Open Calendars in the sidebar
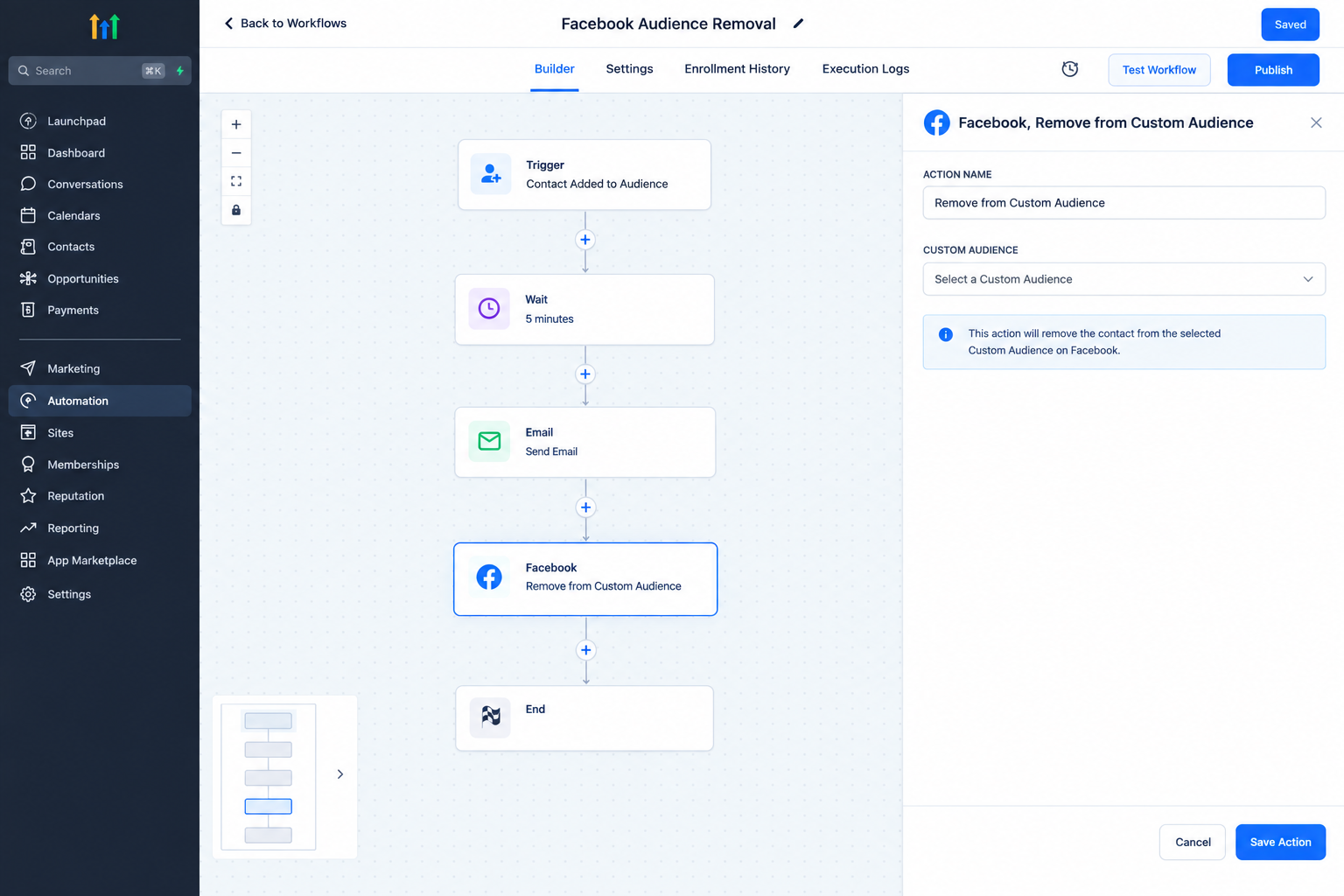 coord(100,215)
